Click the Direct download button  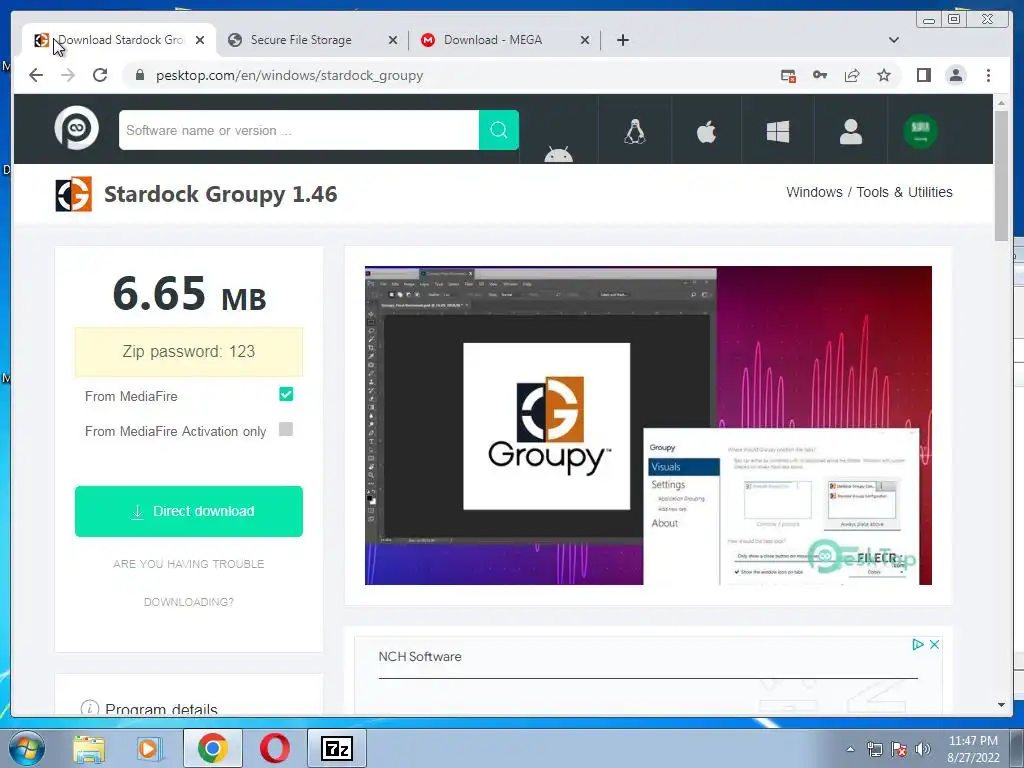(x=189, y=511)
